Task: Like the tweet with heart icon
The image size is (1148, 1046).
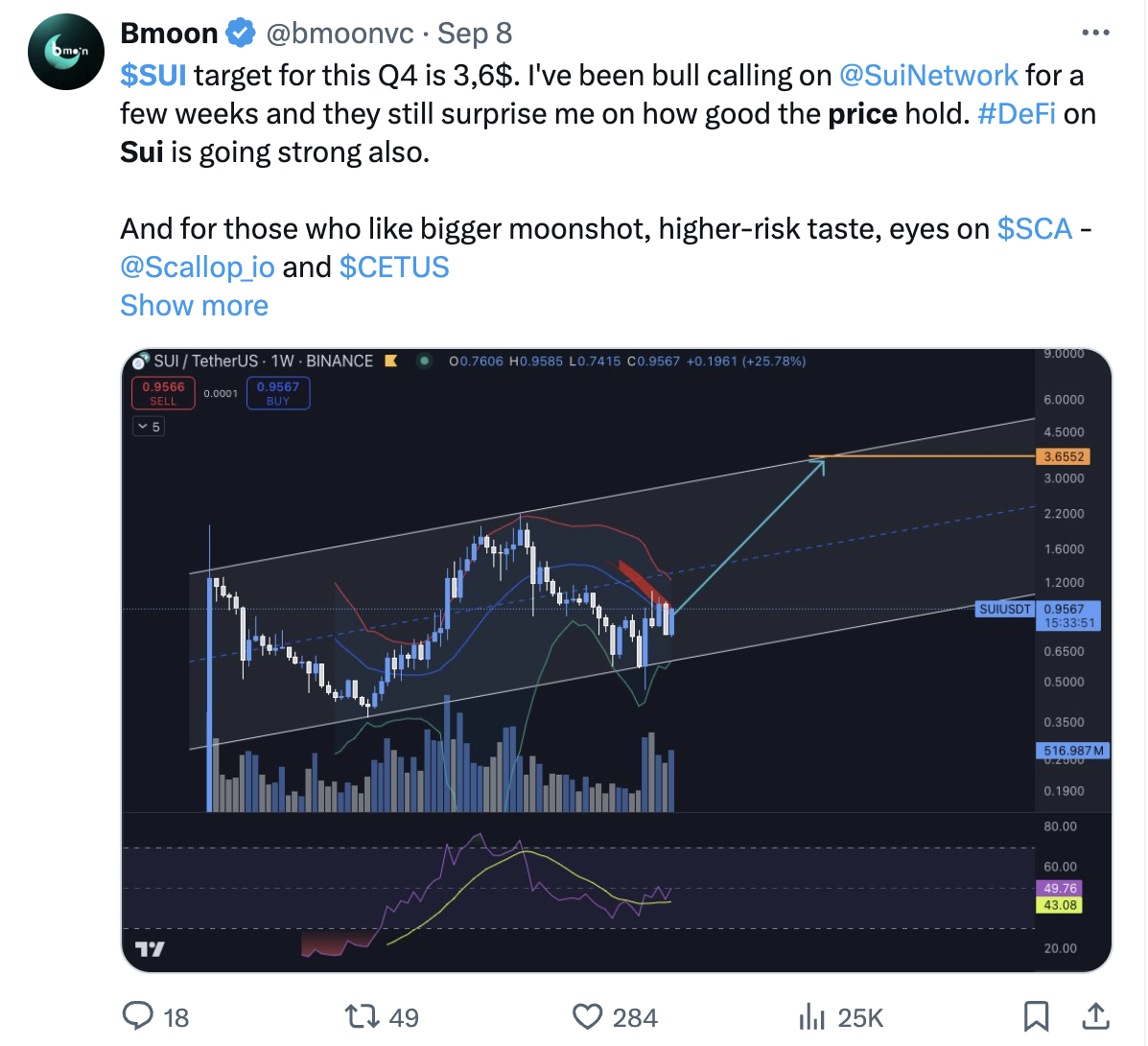Action: [587, 1015]
